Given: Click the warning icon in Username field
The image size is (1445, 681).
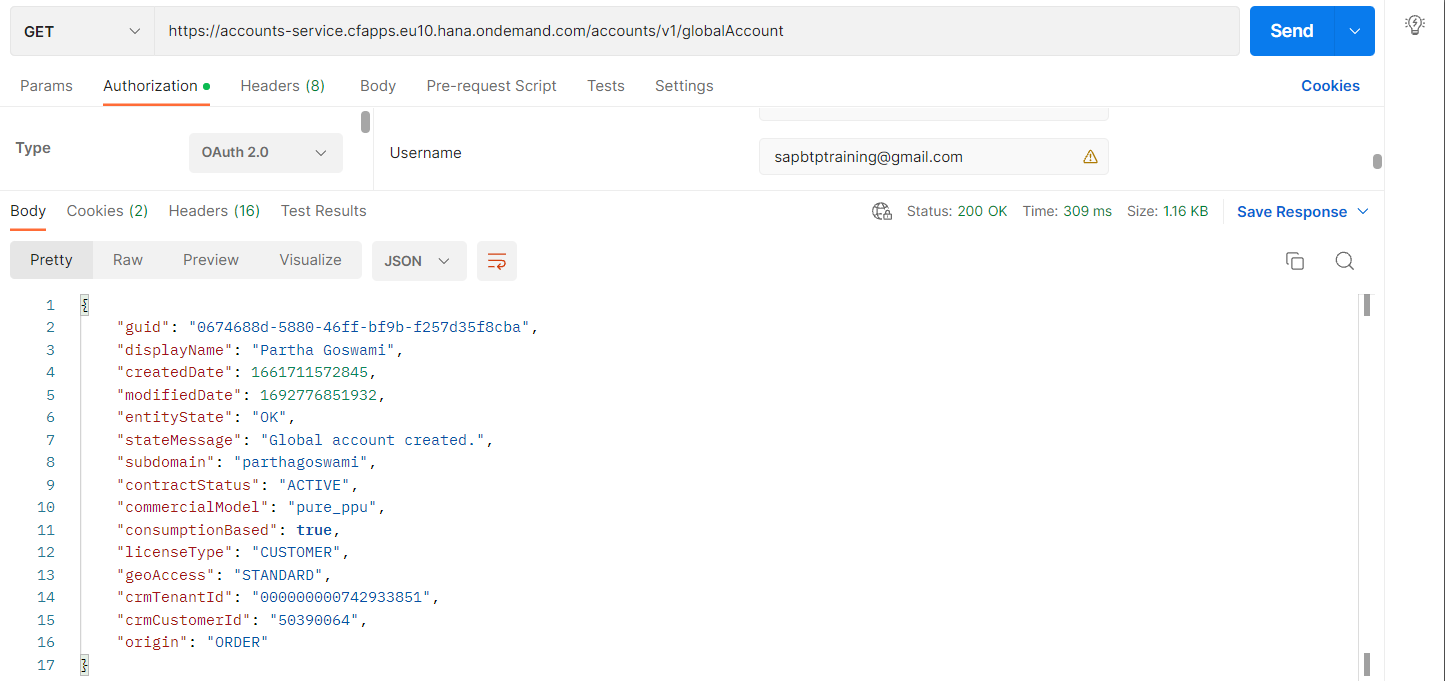Looking at the screenshot, I should pos(1090,157).
